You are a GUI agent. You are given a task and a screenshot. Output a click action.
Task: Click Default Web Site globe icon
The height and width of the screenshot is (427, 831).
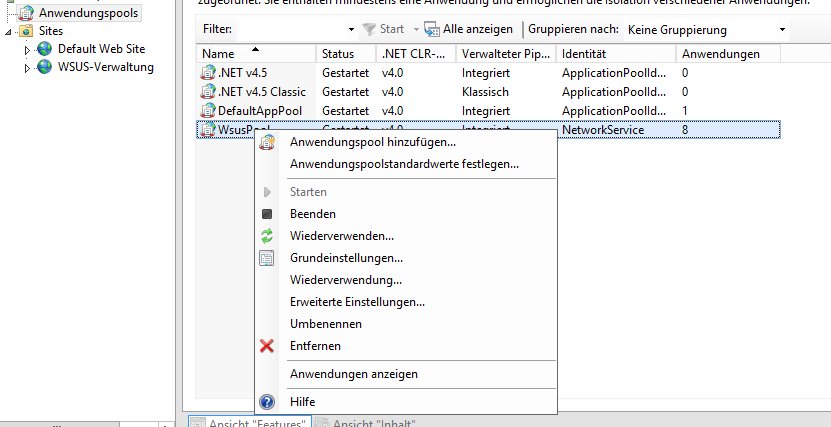coord(45,49)
